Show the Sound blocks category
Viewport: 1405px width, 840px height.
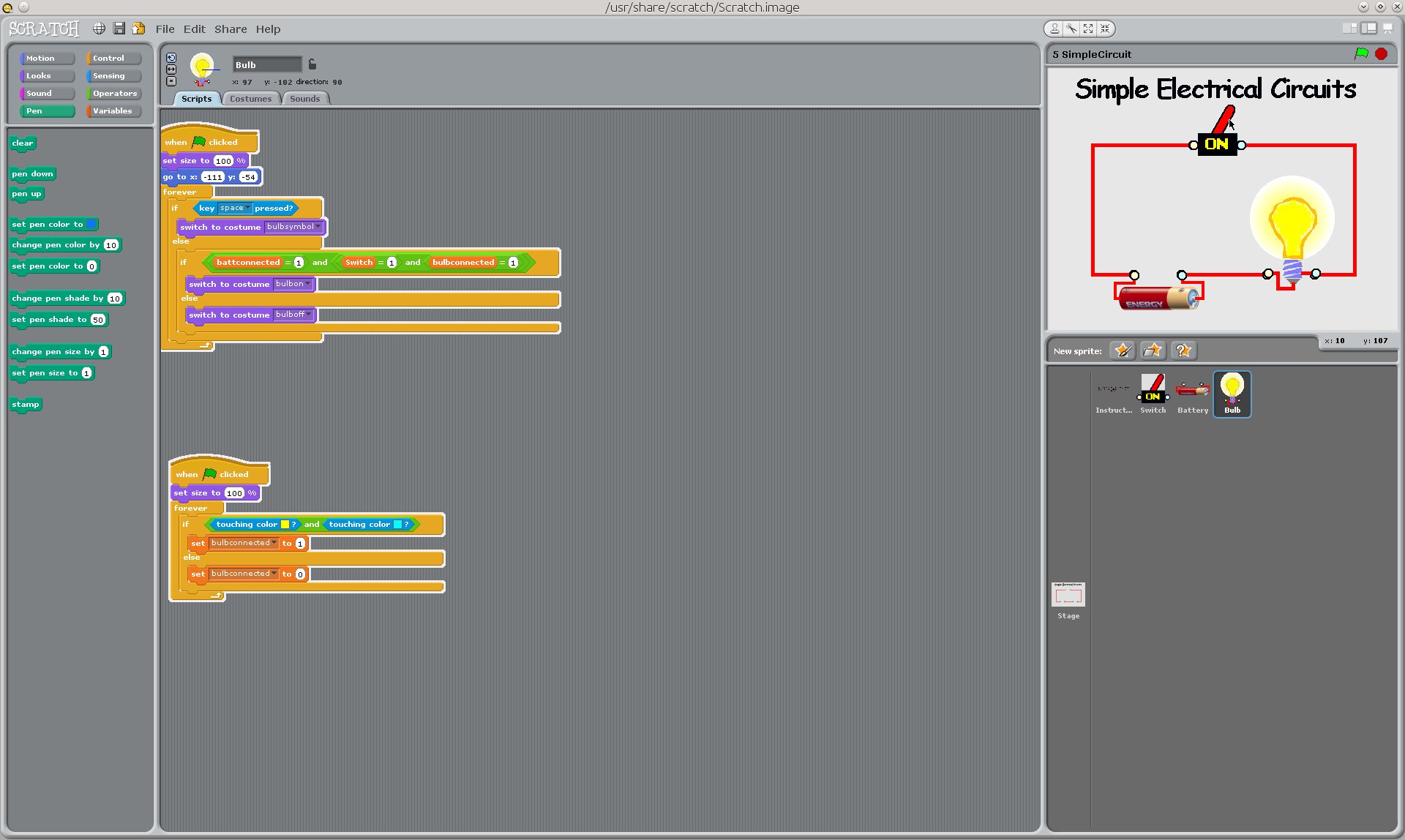[x=48, y=93]
